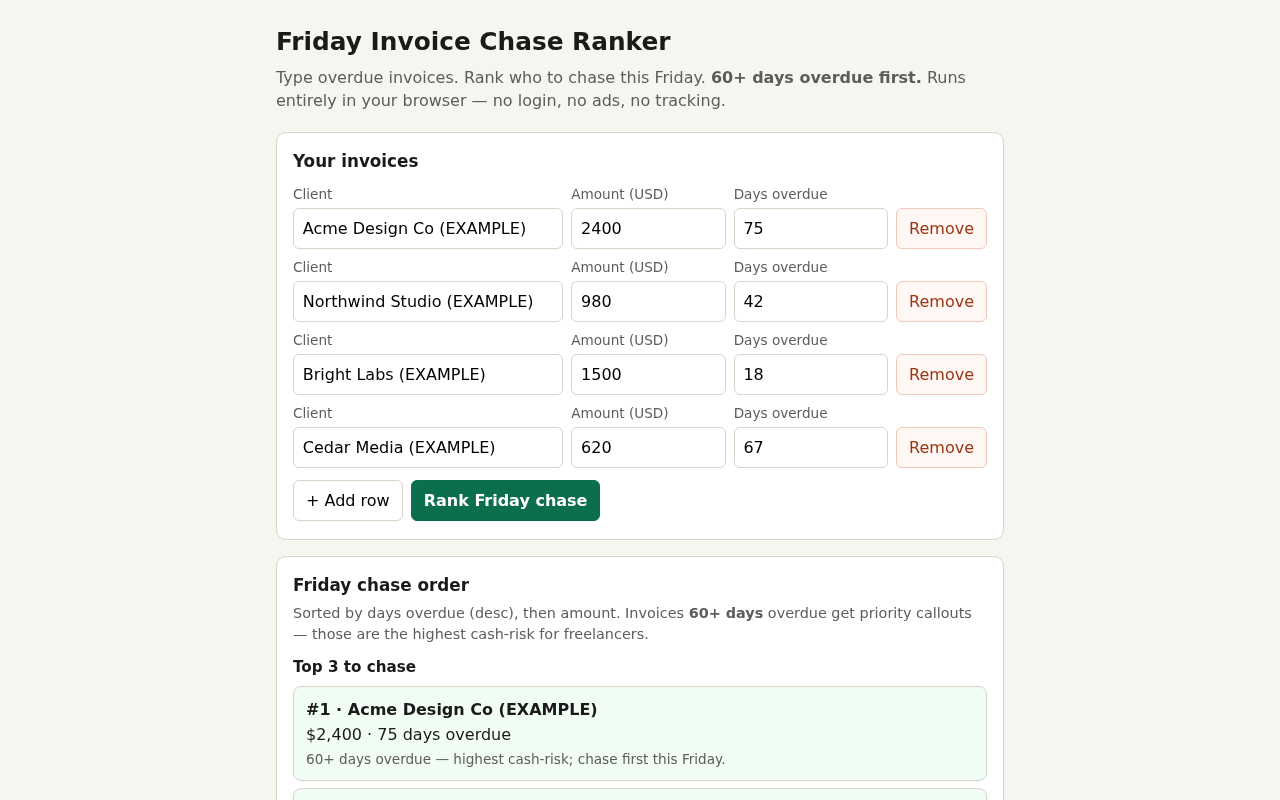Open the #1 Acme Design Co result card
Image resolution: width=1280 pixels, height=800 pixels.
[640, 733]
